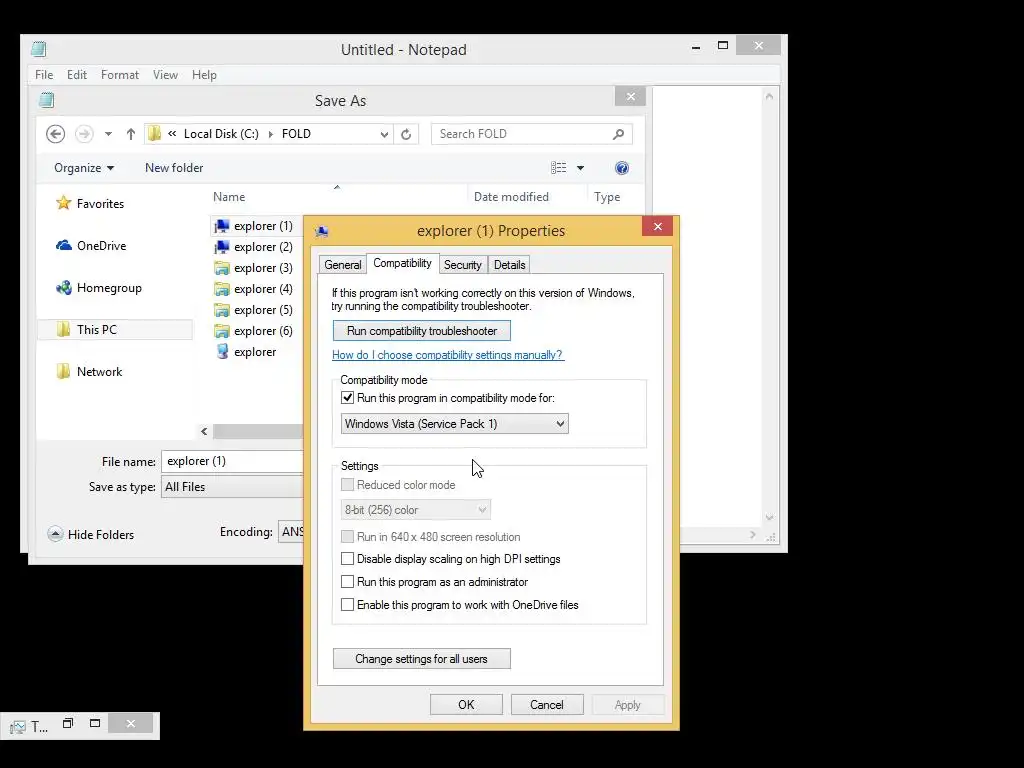Click the taskbar thumbnail app icon

coord(18,727)
